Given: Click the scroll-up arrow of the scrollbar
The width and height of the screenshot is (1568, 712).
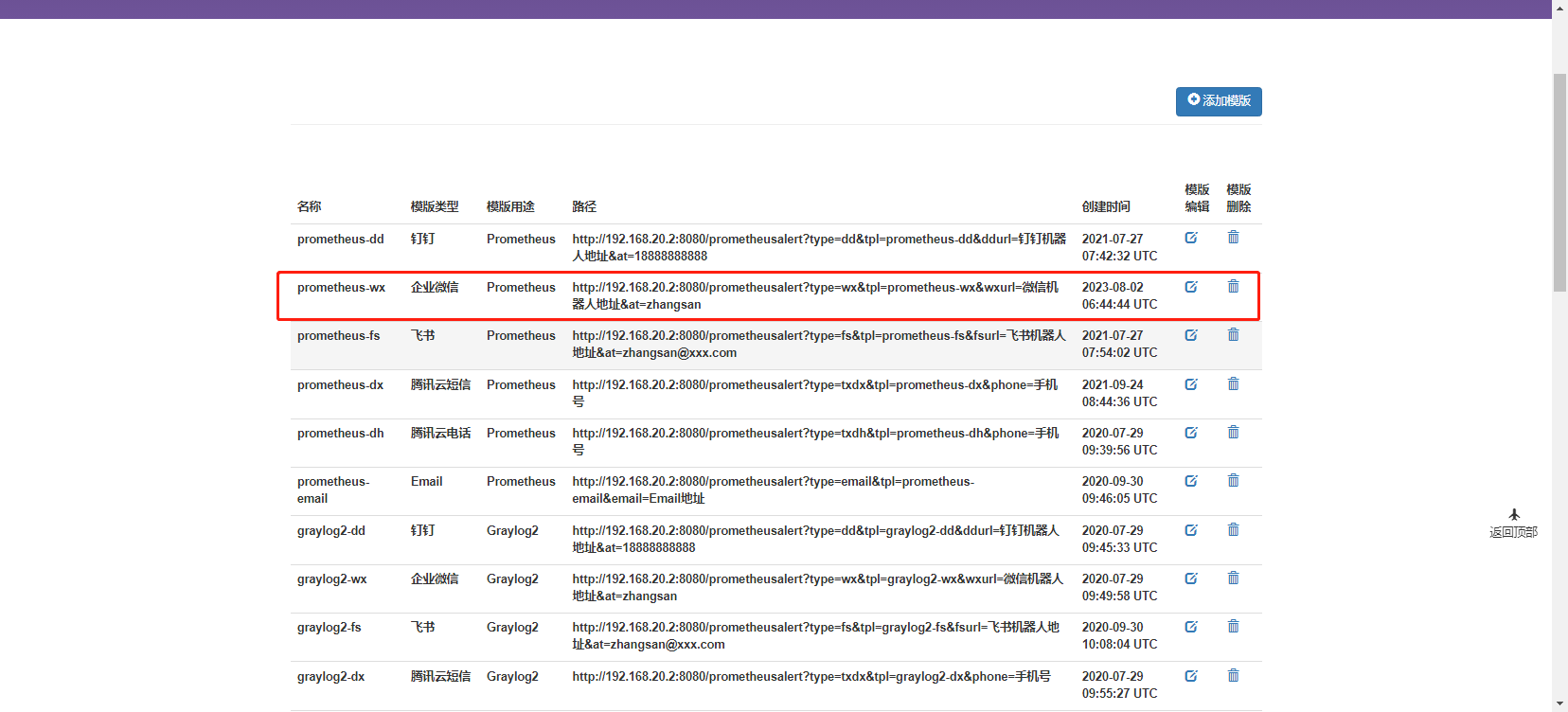Looking at the screenshot, I should (1559, 7).
